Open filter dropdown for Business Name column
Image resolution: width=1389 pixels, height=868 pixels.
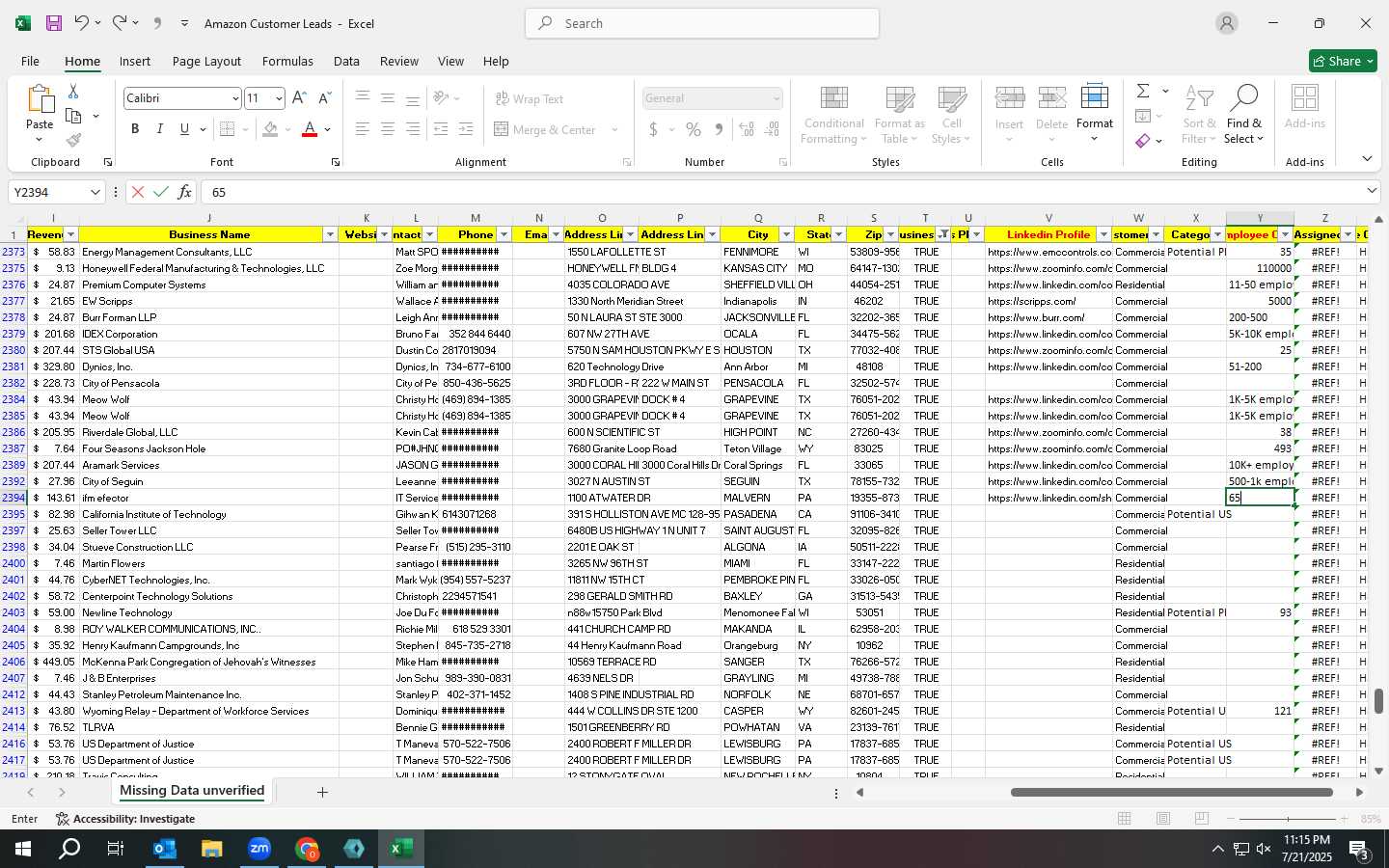[330, 235]
